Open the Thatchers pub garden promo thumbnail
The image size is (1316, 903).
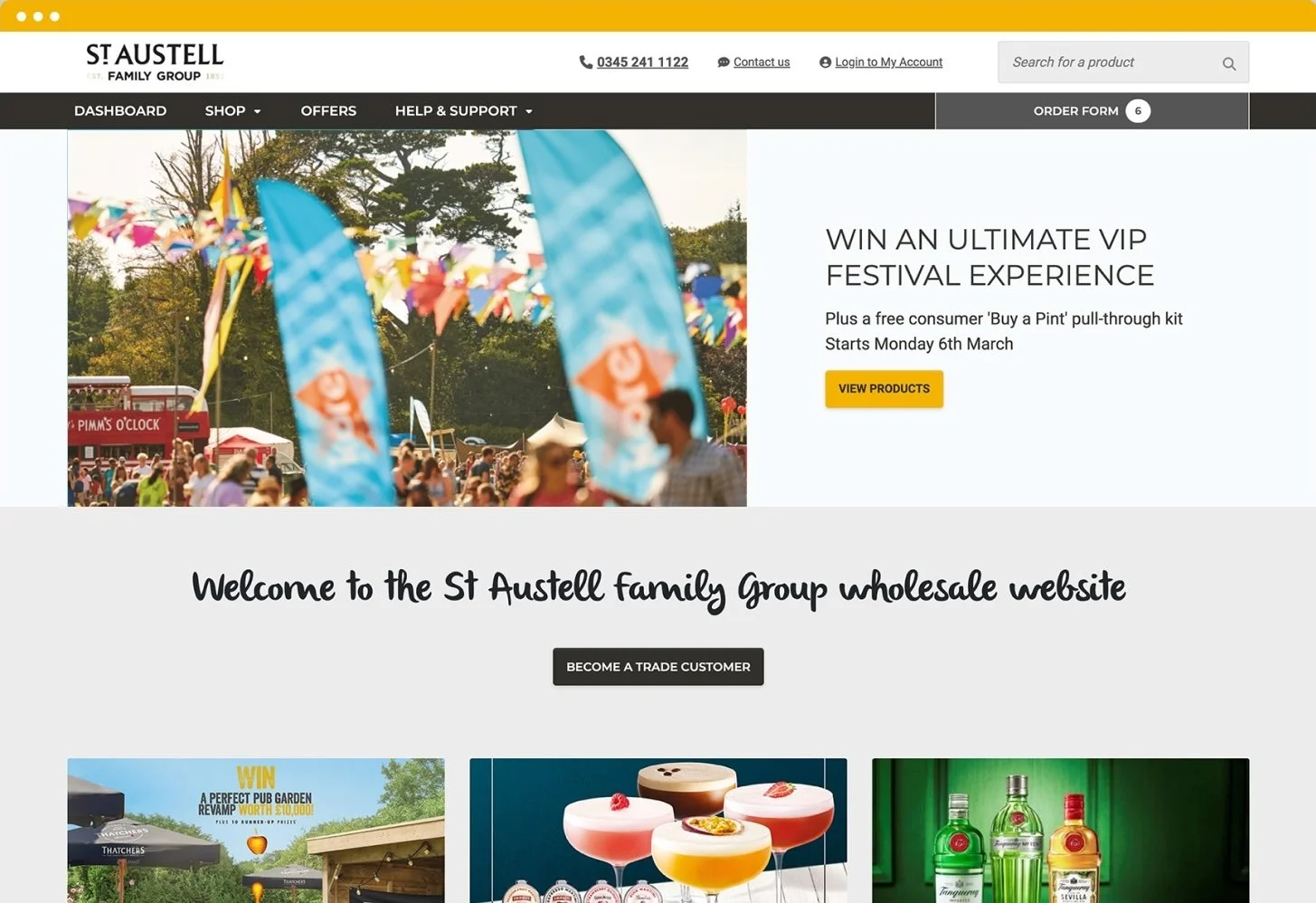[x=256, y=831]
